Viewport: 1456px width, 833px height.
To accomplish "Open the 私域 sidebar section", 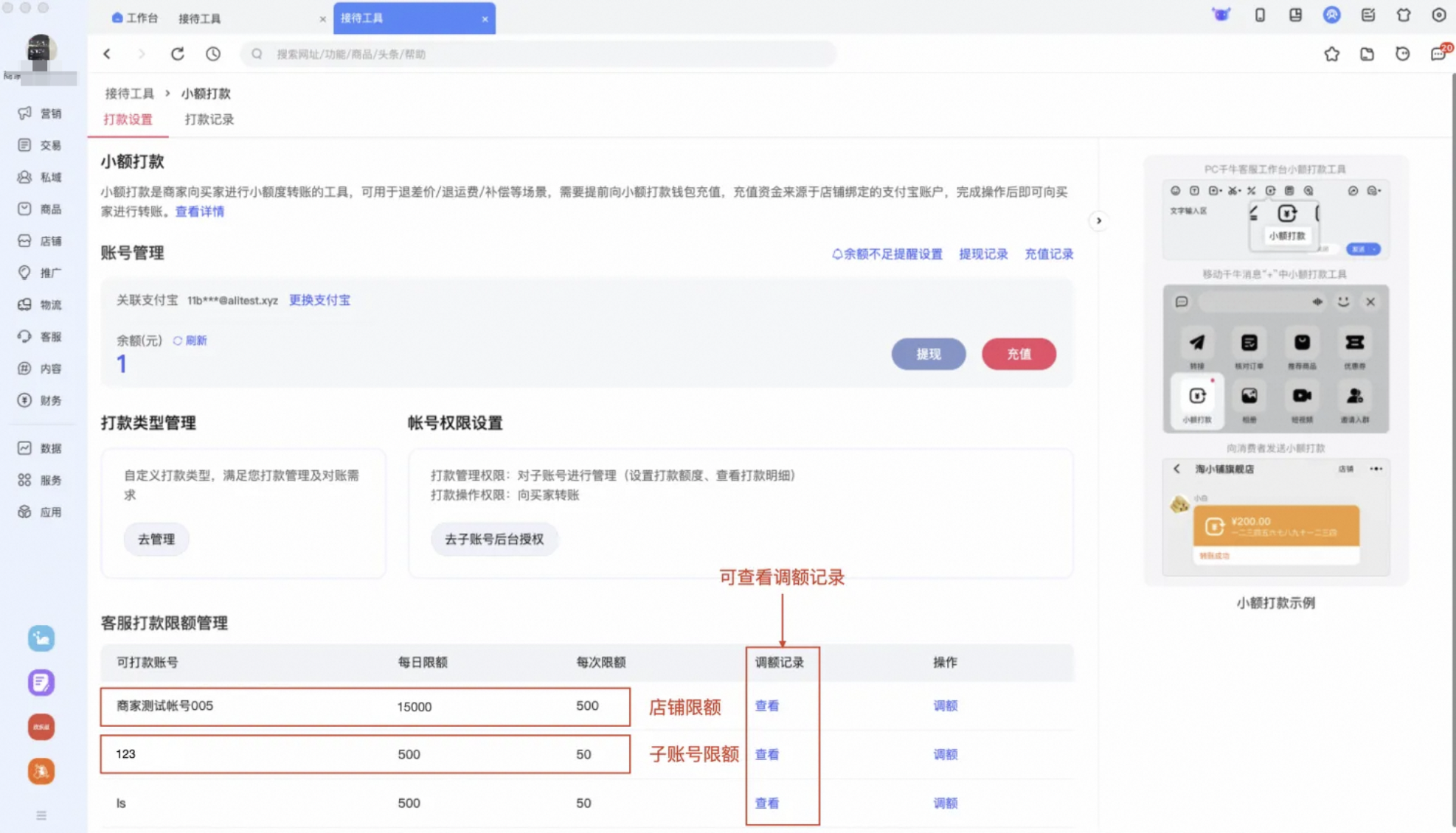I will point(41,177).
